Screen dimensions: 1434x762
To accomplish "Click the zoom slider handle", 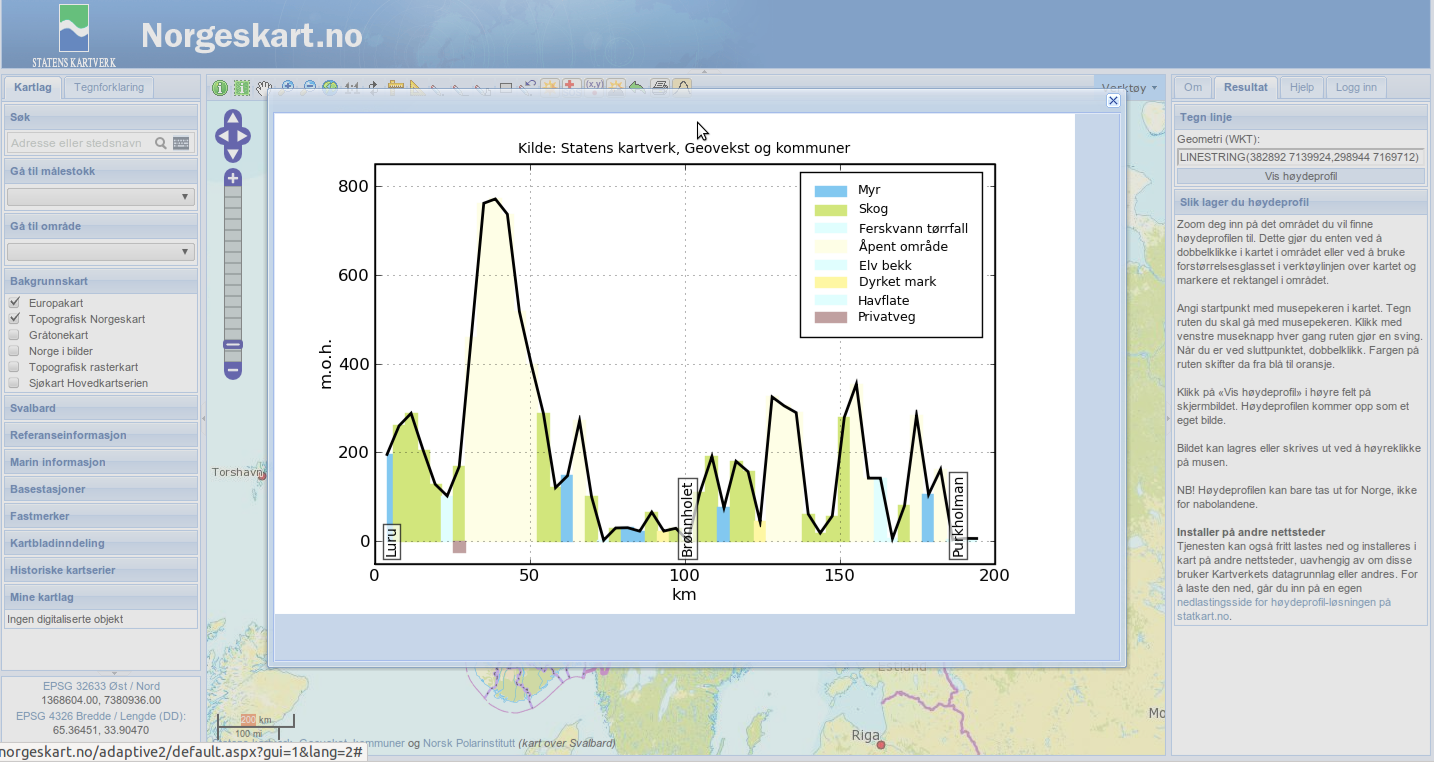I will pos(233,344).
